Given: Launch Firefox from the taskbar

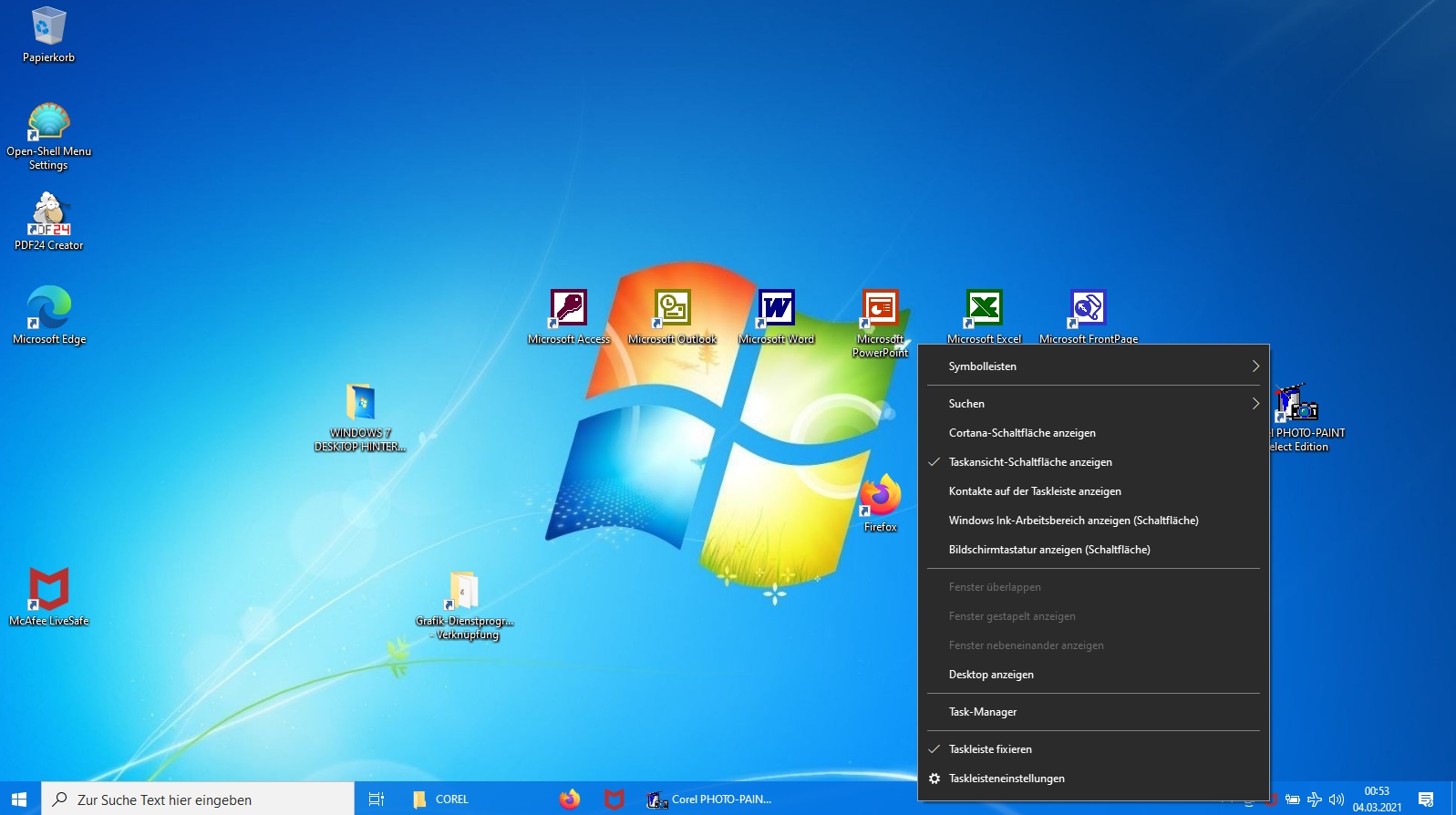Looking at the screenshot, I should pyautogui.click(x=570, y=799).
